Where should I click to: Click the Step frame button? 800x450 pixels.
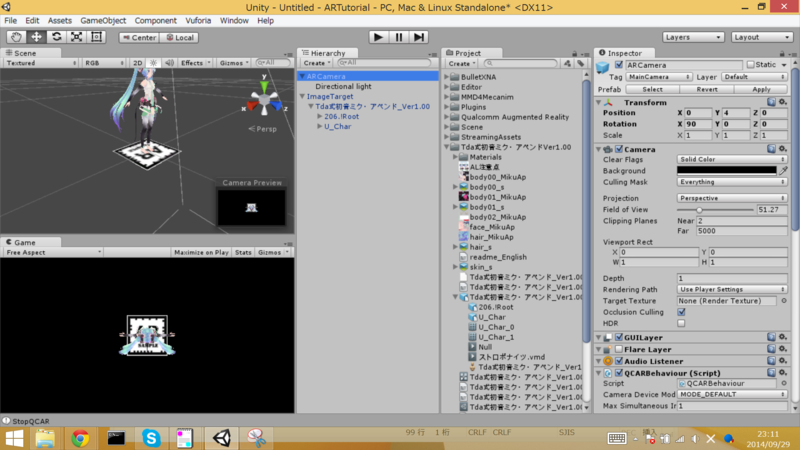point(418,37)
